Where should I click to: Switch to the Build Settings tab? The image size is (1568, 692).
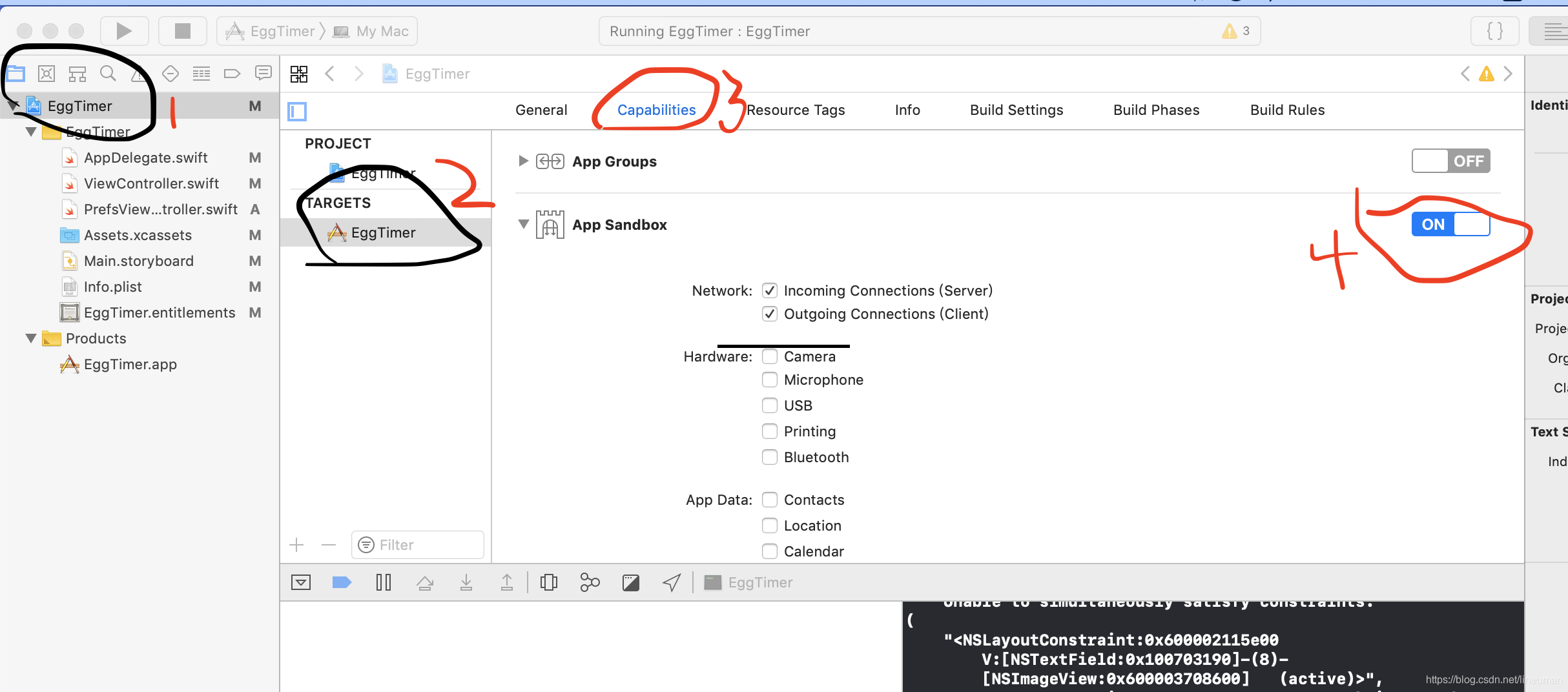pos(1016,110)
